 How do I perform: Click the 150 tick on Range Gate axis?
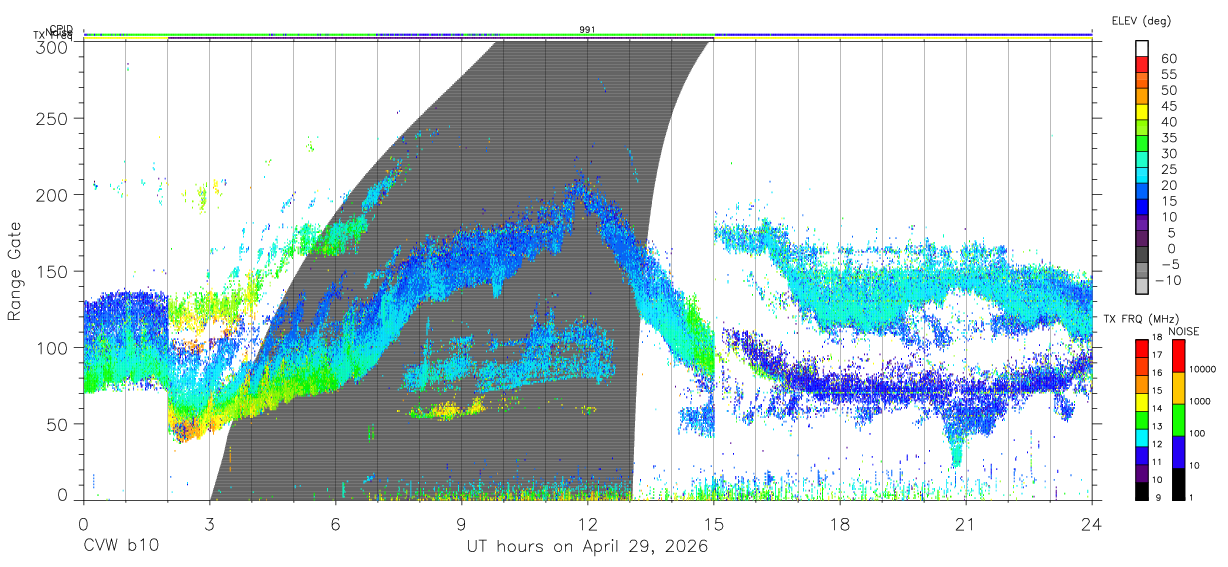point(52,271)
